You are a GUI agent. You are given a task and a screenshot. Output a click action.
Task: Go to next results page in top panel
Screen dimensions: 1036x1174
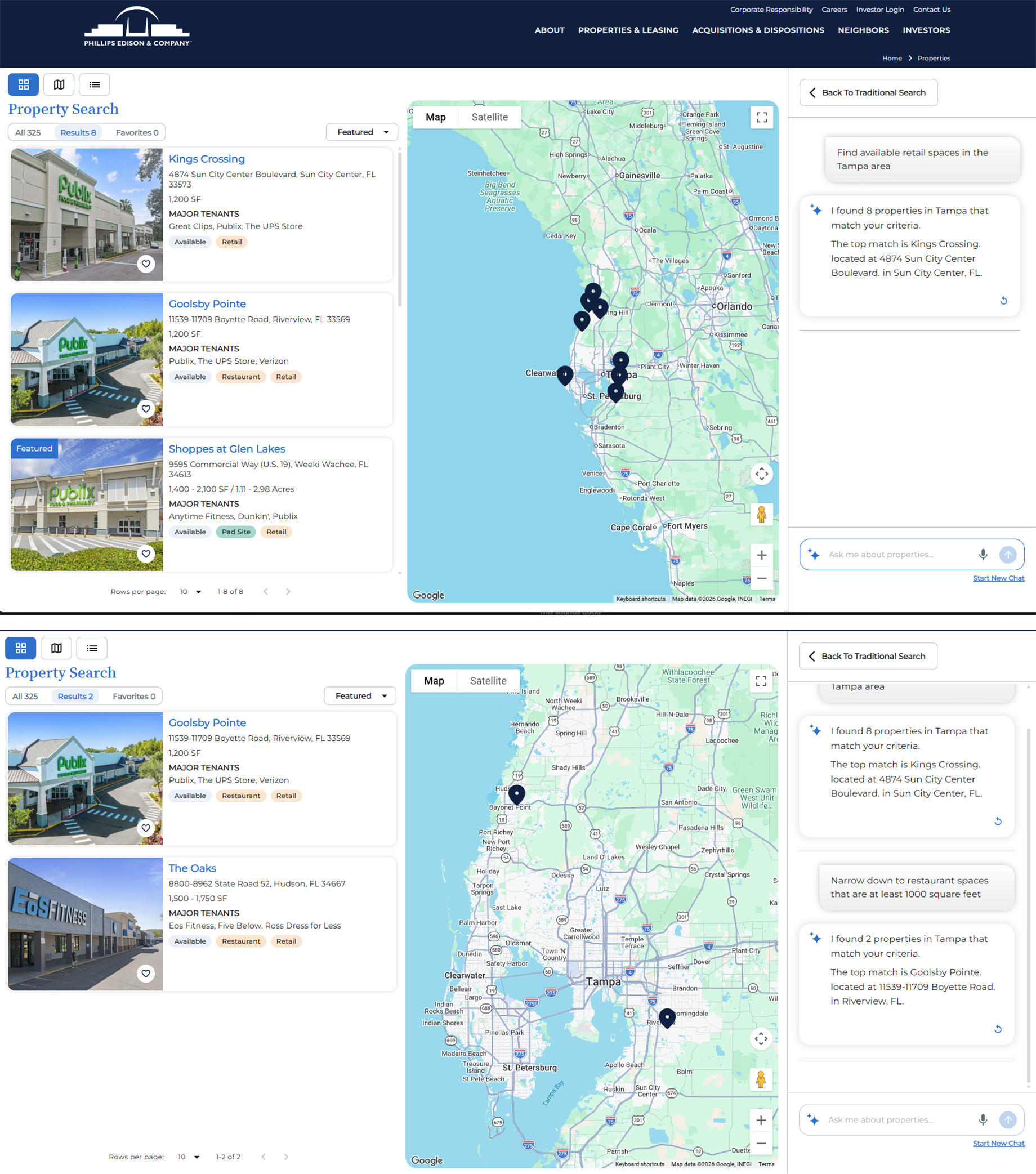[x=288, y=592]
